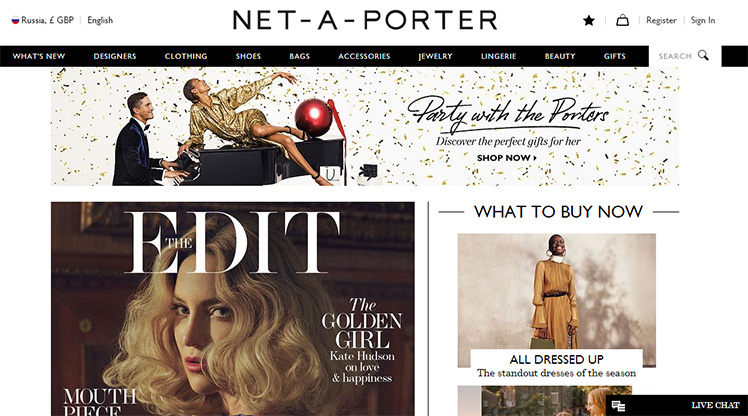Viewport: 748px width, 416px height.
Task: Open the Jewelry category
Action: click(435, 56)
